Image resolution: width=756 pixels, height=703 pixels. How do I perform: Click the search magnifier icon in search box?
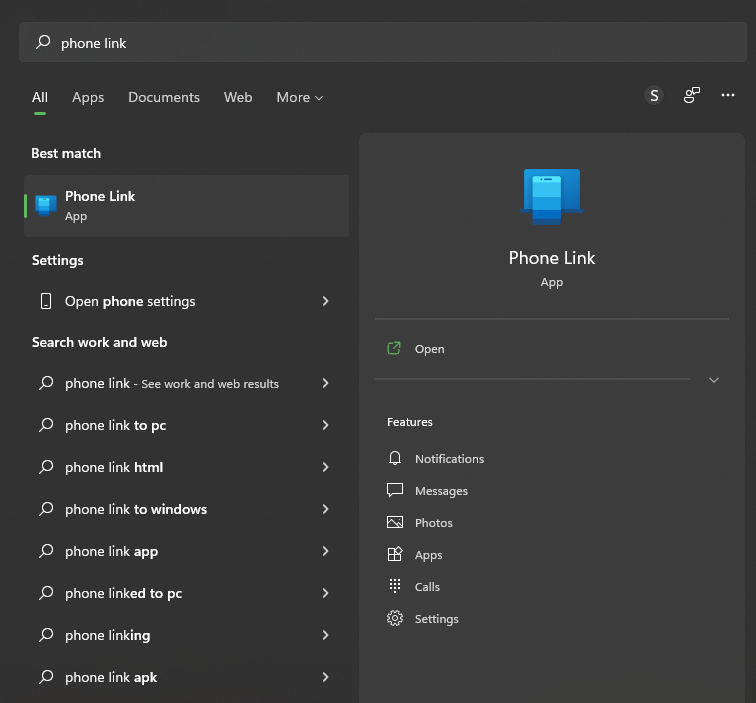(43, 42)
